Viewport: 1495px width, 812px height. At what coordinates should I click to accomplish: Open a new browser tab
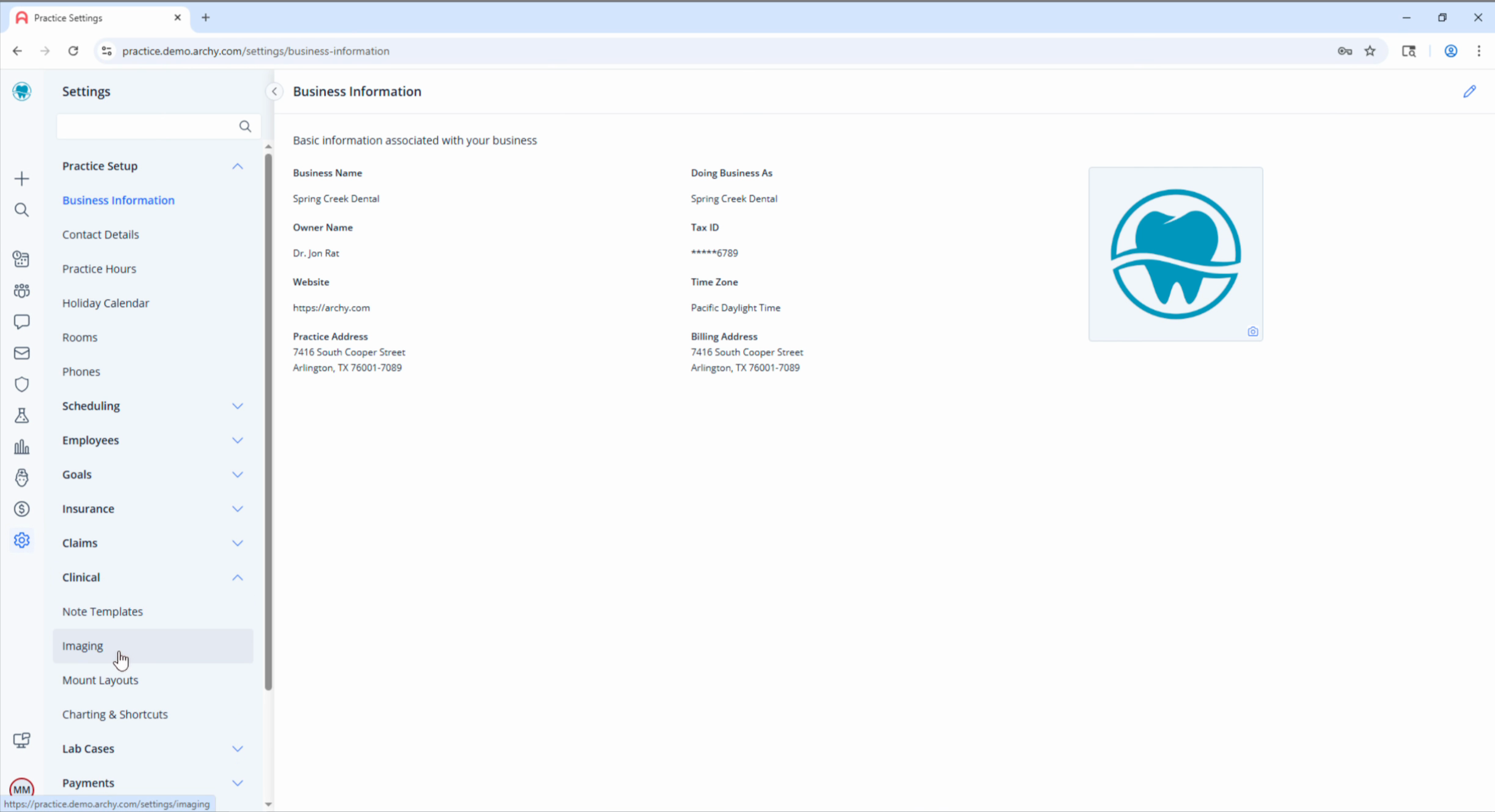click(x=206, y=18)
